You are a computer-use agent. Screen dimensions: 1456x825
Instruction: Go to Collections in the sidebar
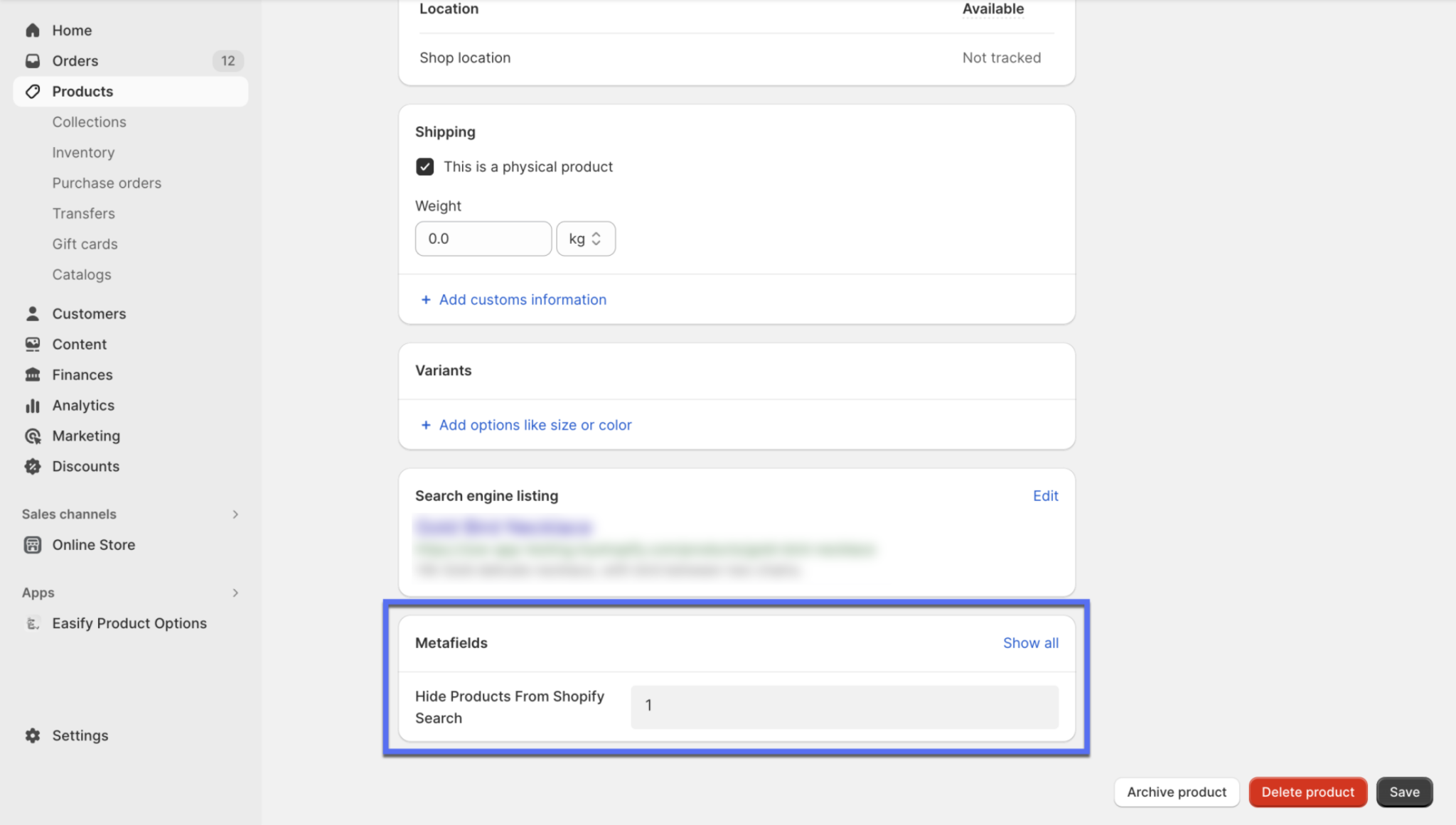pos(89,122)
